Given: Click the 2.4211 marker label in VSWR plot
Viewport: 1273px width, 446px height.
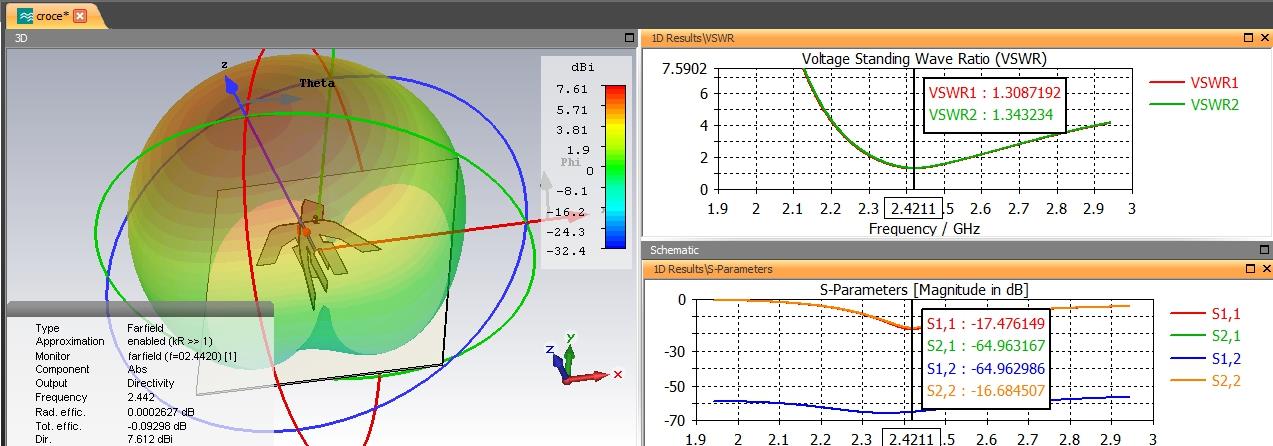Looking at the screenshot, I should tap(912, 209).
